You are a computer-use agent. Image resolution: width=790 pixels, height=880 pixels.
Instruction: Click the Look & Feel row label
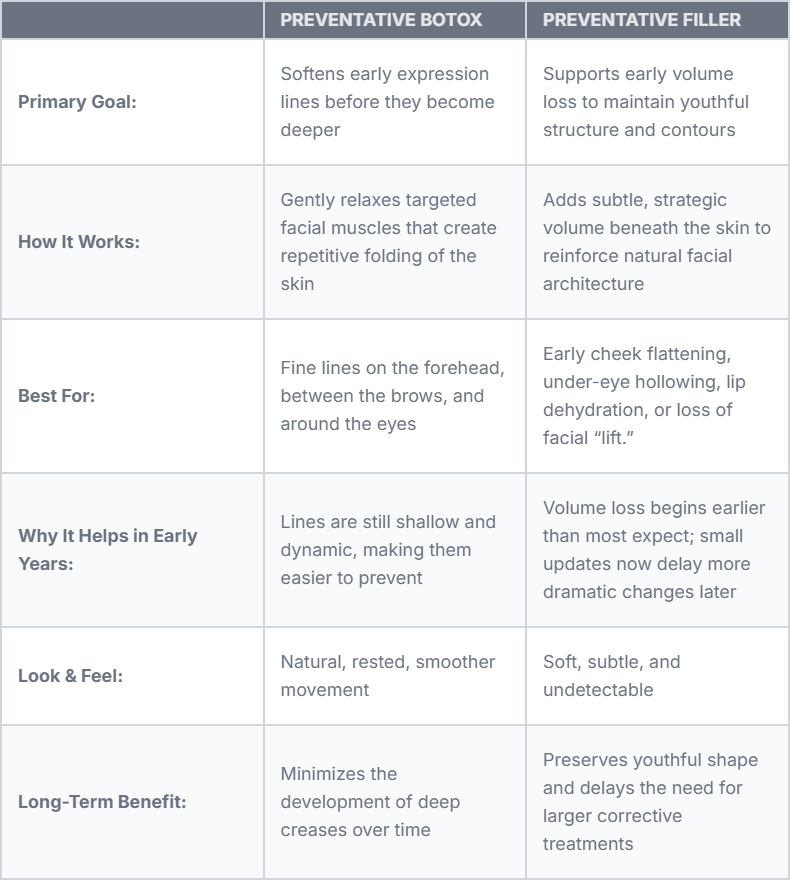[x=71, y=676]
